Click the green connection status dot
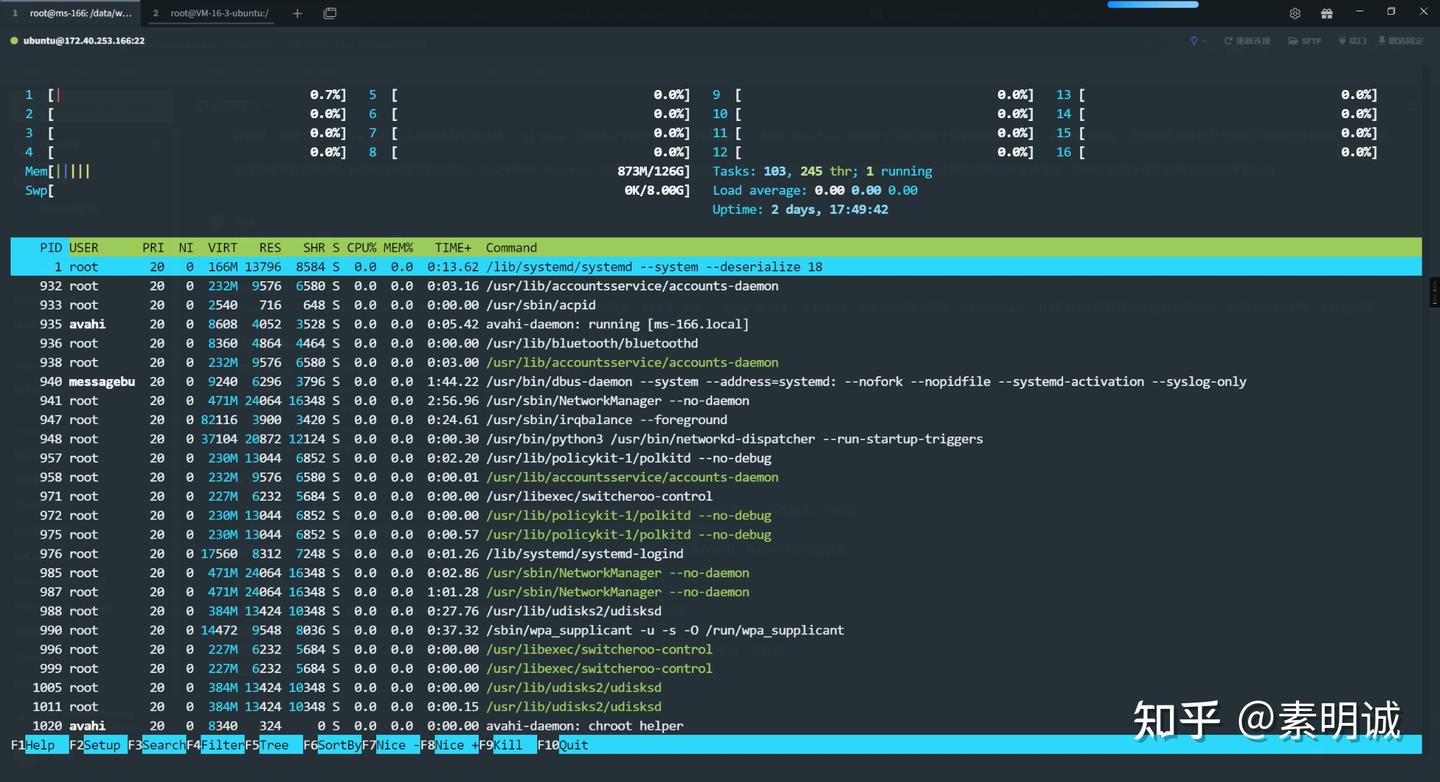The width and height of the screenshot is (1440, 782). pyautogui.click(x=14, y=41)
